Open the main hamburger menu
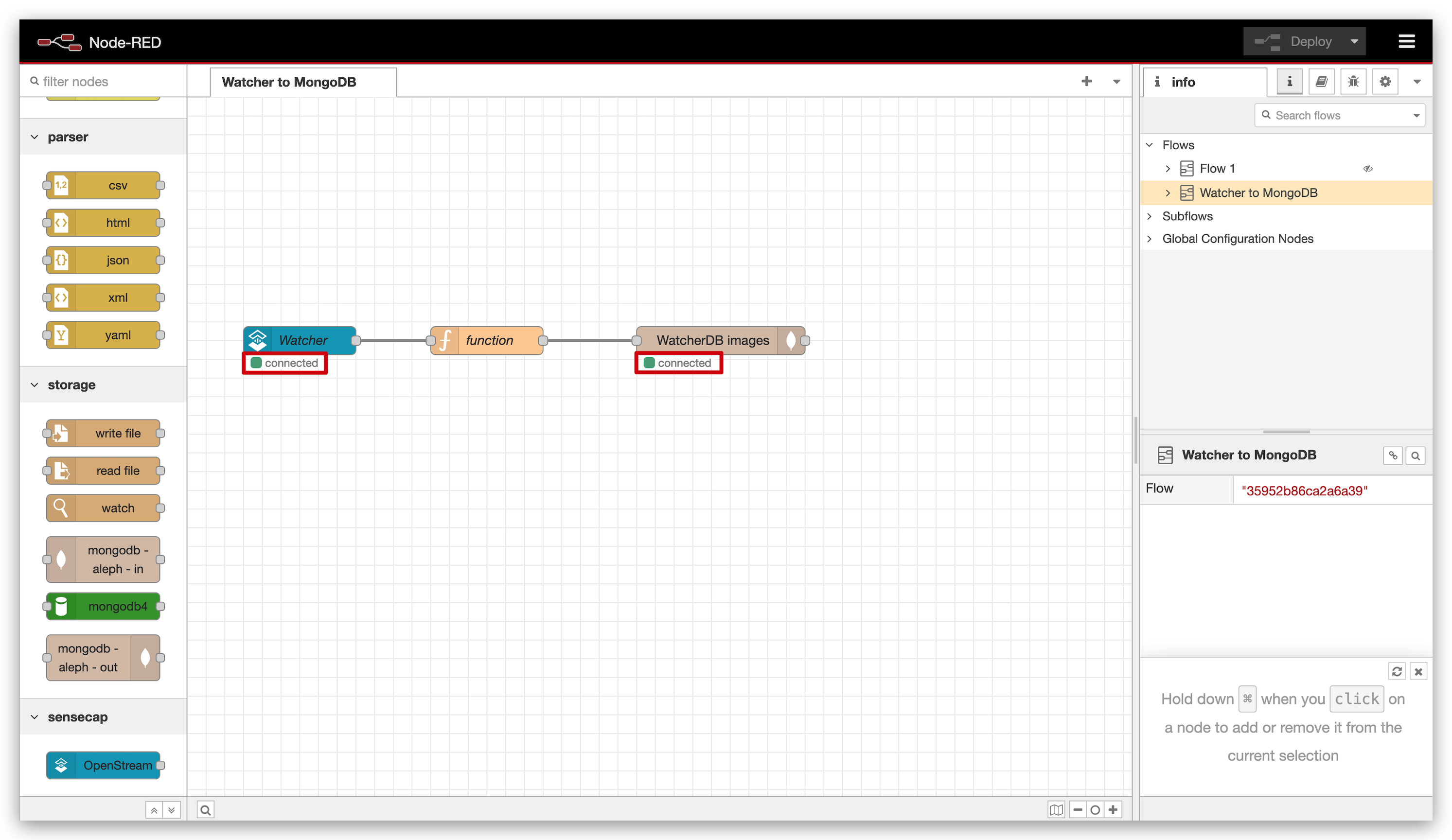 pyautogui.click(x=1406, y=41)
